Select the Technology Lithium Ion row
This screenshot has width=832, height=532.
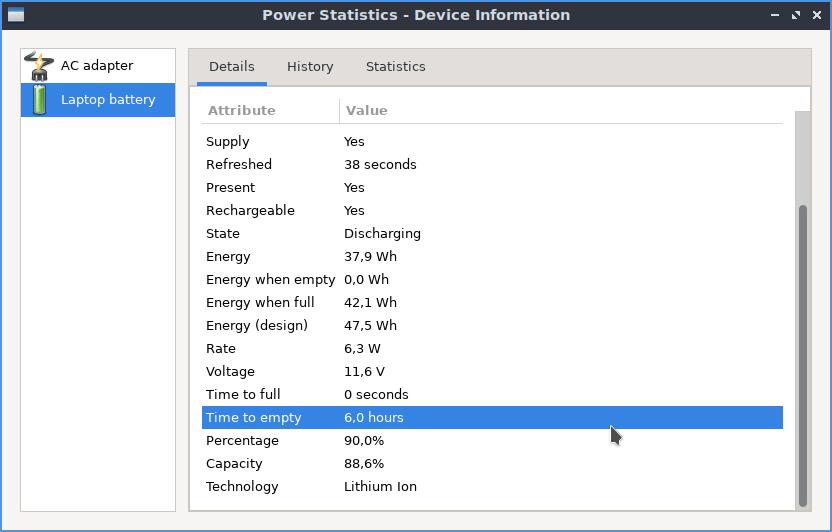tap(492, 486)
